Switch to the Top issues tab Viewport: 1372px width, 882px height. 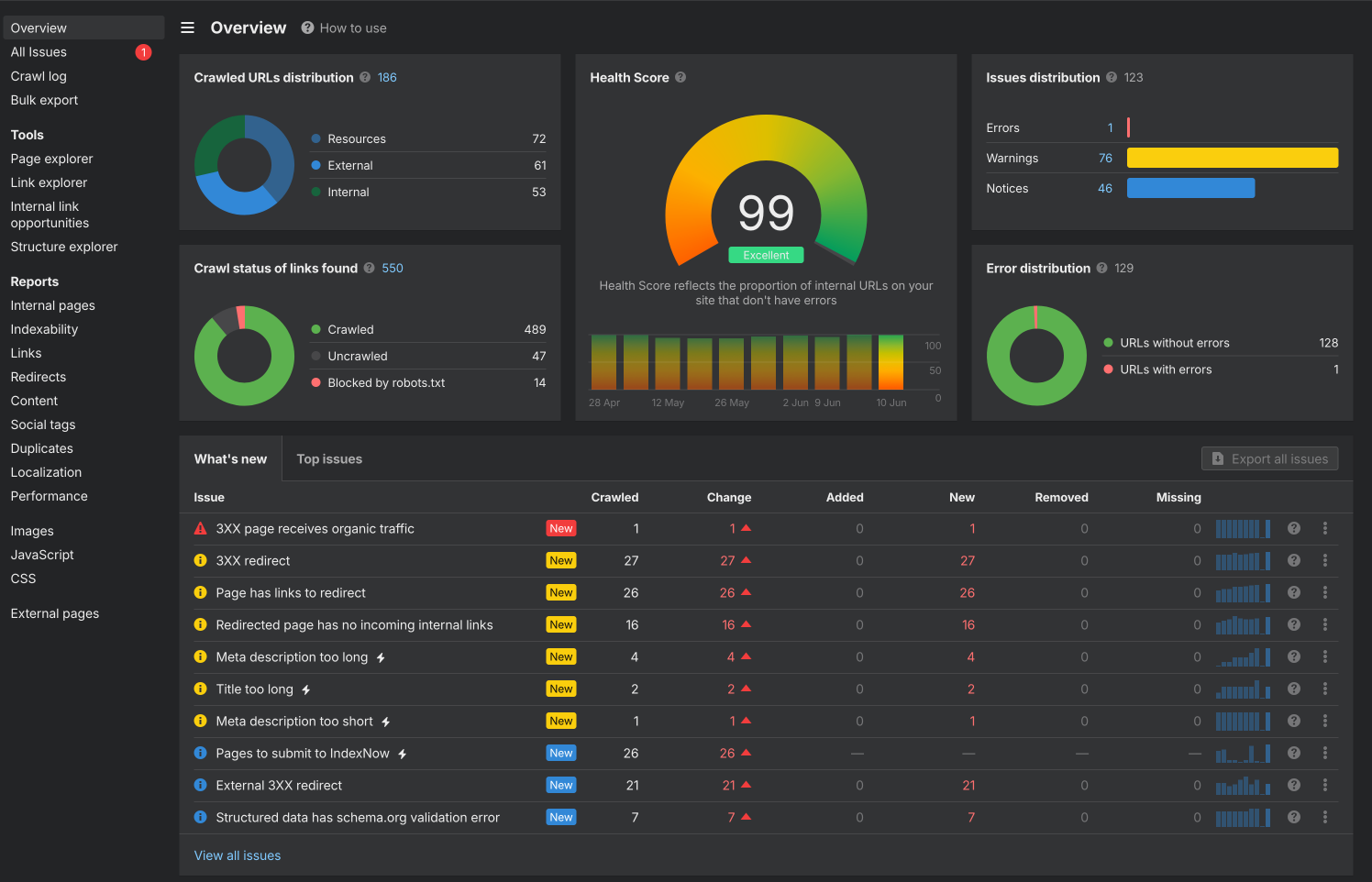(x=329, y=458)
